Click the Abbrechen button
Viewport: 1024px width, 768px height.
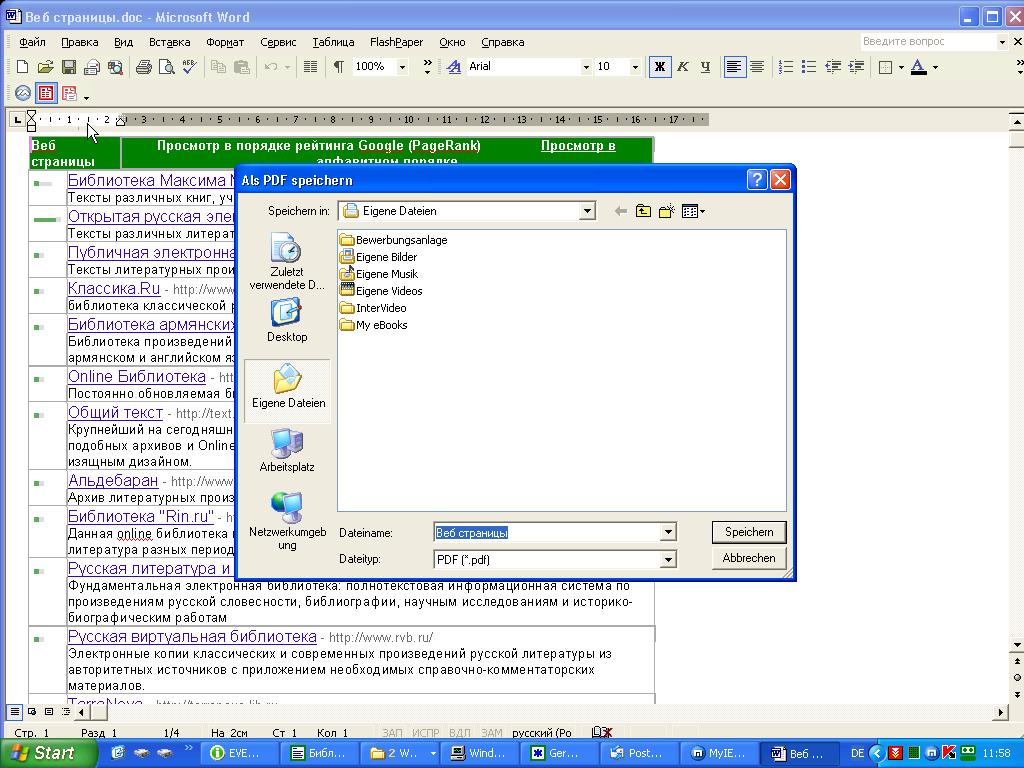pyautogui.click(x=749, y=558)
